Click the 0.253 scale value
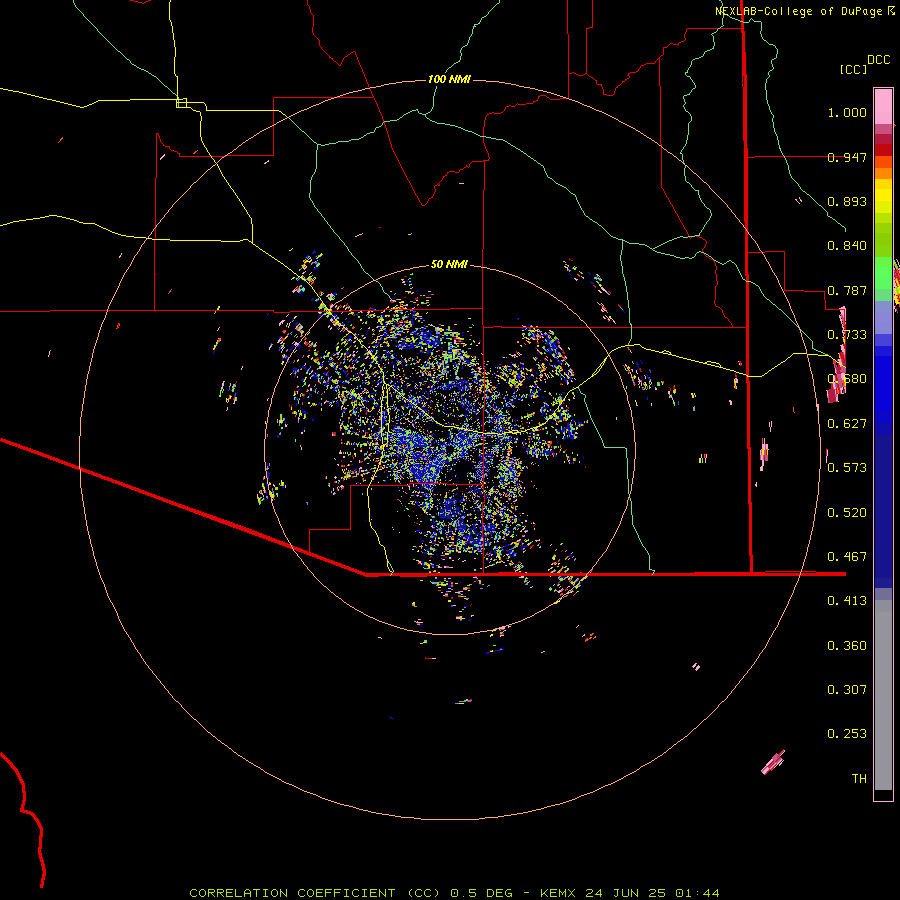This screenshot has height=900, width=900. 847,734
